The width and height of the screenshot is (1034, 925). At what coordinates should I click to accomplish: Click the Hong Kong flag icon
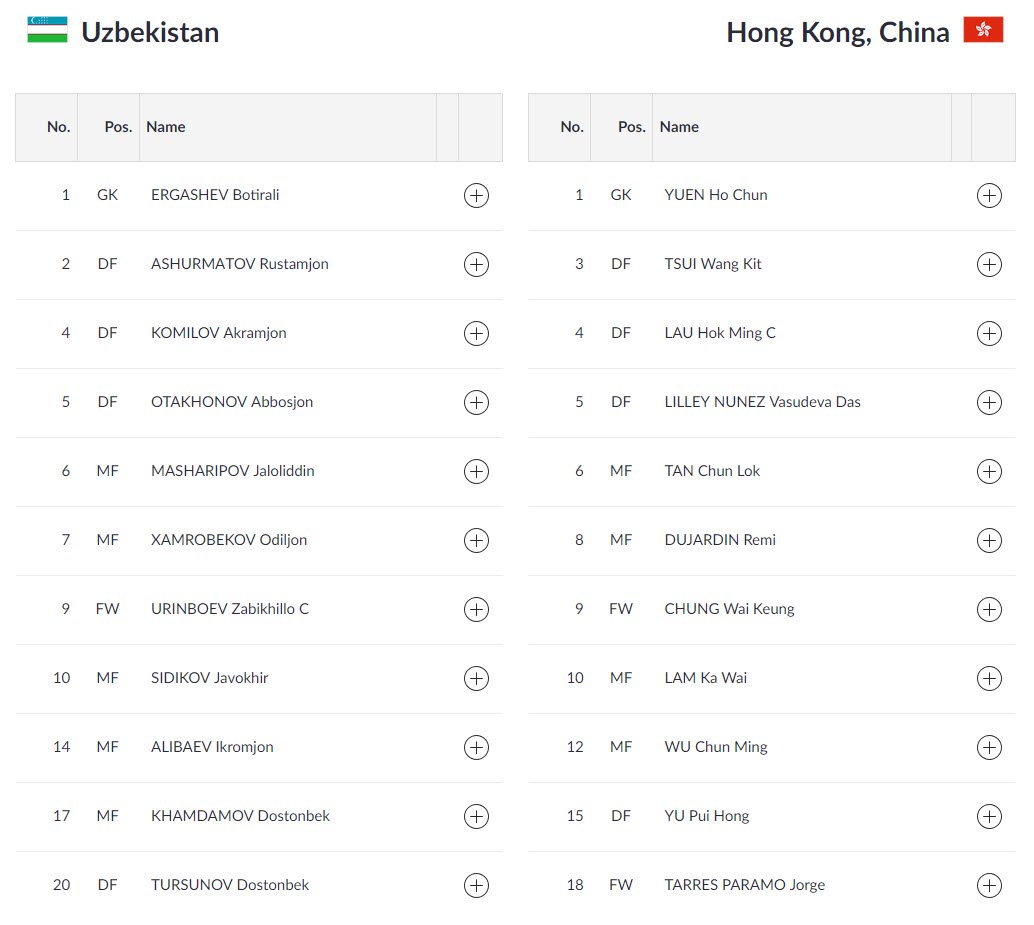(983, 30)
